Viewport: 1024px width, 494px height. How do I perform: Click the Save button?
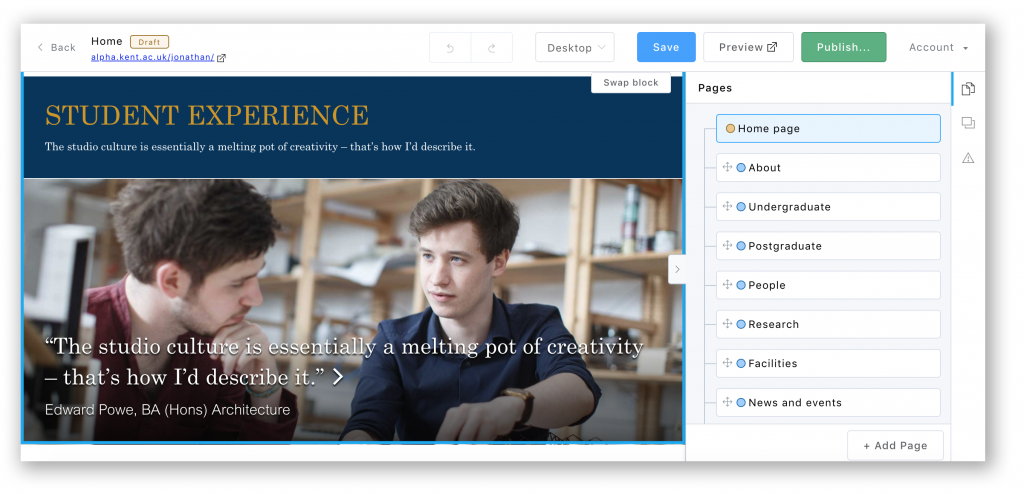[666, 48]
